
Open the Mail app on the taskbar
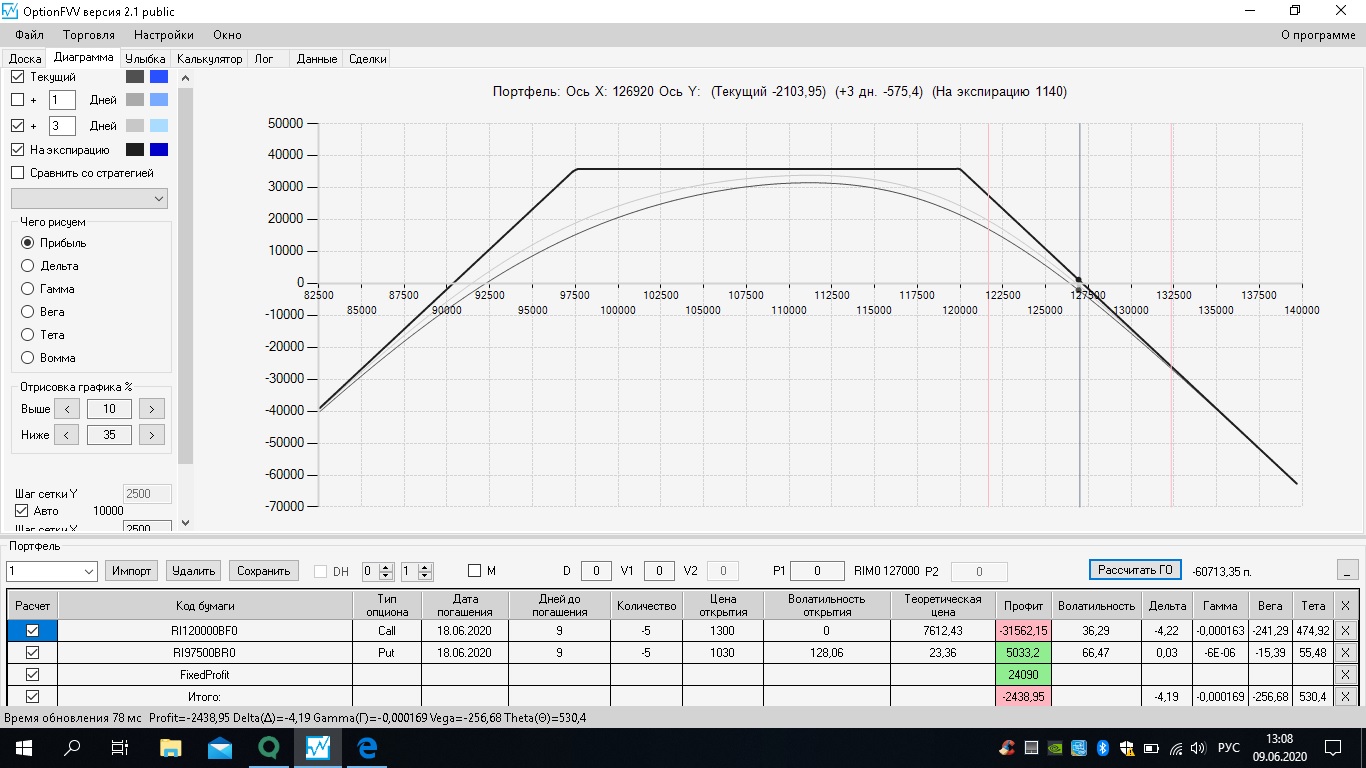click(220, 747)
